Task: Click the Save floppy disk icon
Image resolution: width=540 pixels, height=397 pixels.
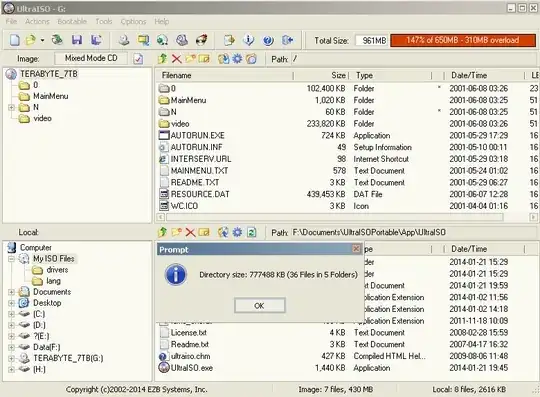Action: [x=77, y=40]
